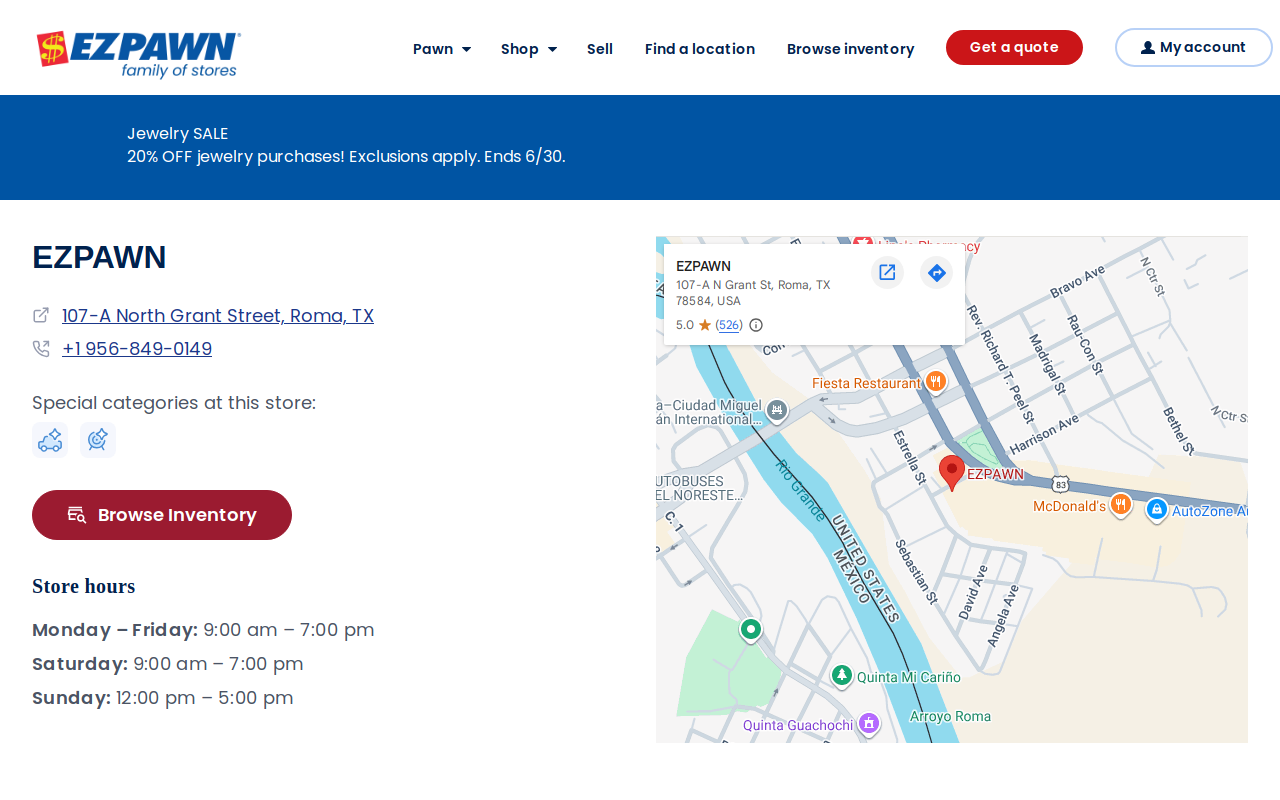This screenshot has height=800, width=1280.
Task: Expand the Shop dropdown menu
Action: [x=529, y=49]
